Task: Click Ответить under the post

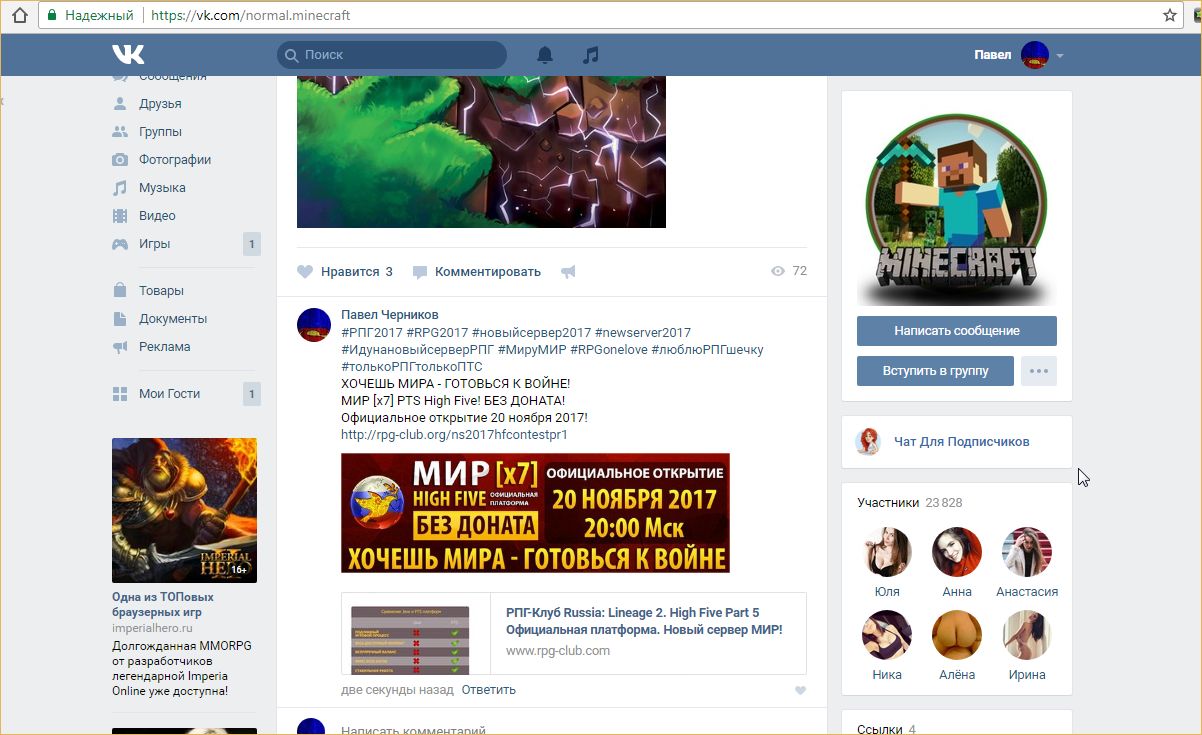Action: pyautogui.click(x=488, y=690)
